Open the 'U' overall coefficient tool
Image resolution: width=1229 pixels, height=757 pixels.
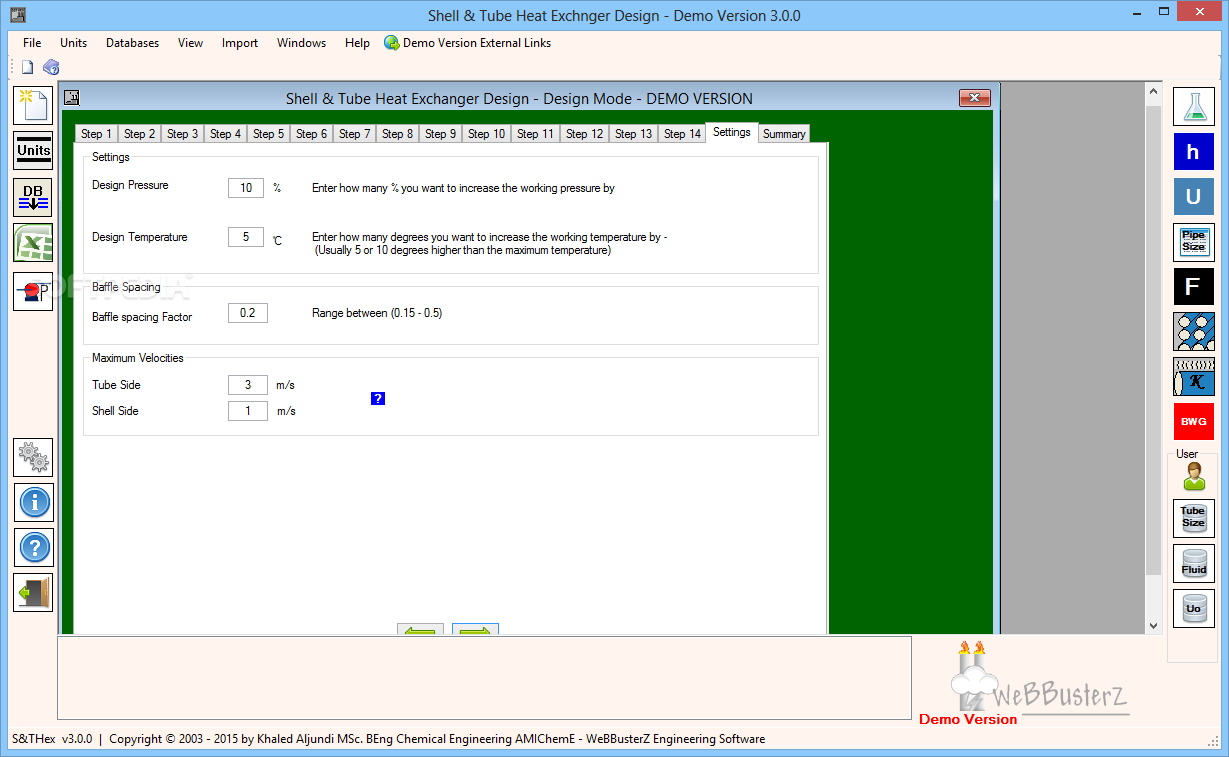1193,197
